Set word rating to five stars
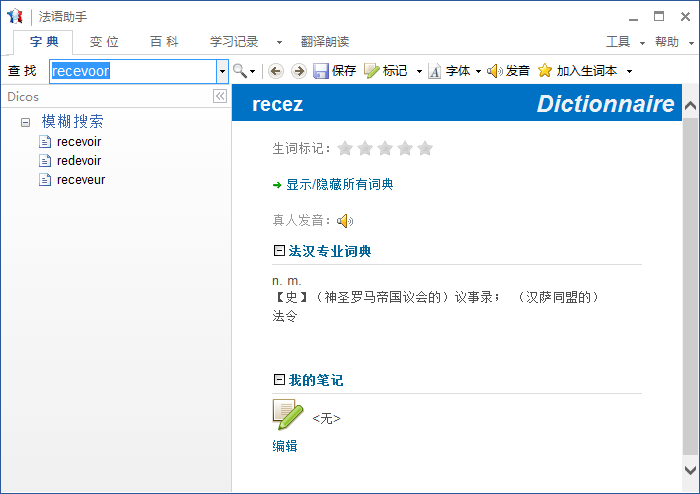The height and width of the screenshot is (494, 700). [425, 148]
